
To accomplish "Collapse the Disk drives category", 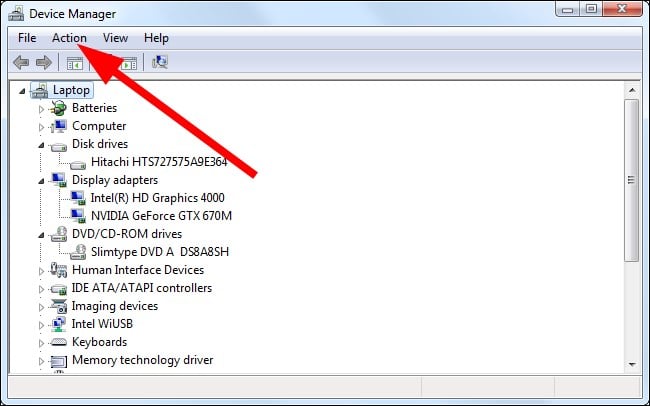I will [41, 145].
